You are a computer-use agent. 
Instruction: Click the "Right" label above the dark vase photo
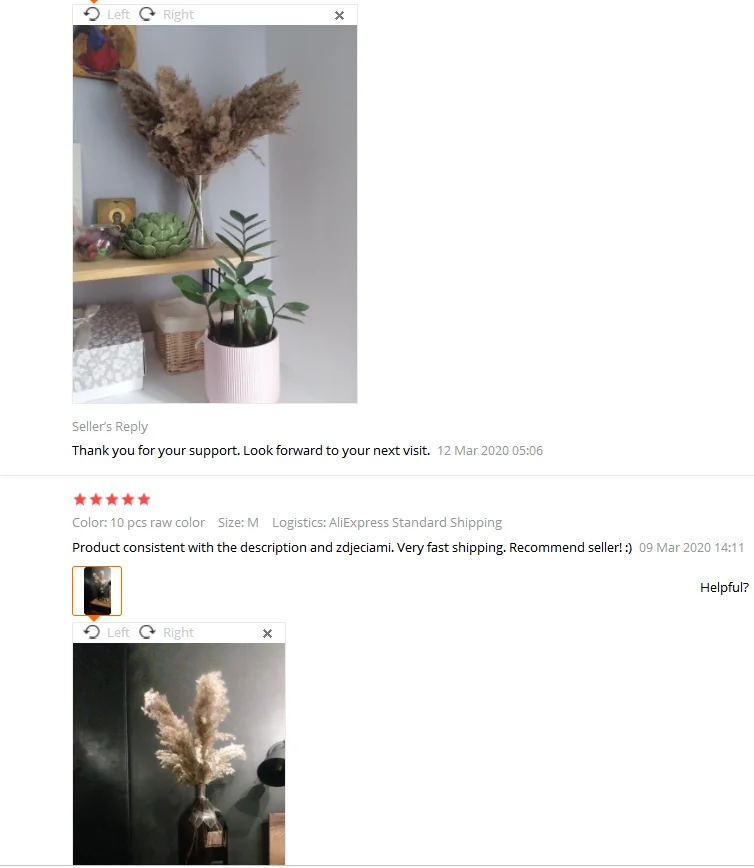coord(178,632)
